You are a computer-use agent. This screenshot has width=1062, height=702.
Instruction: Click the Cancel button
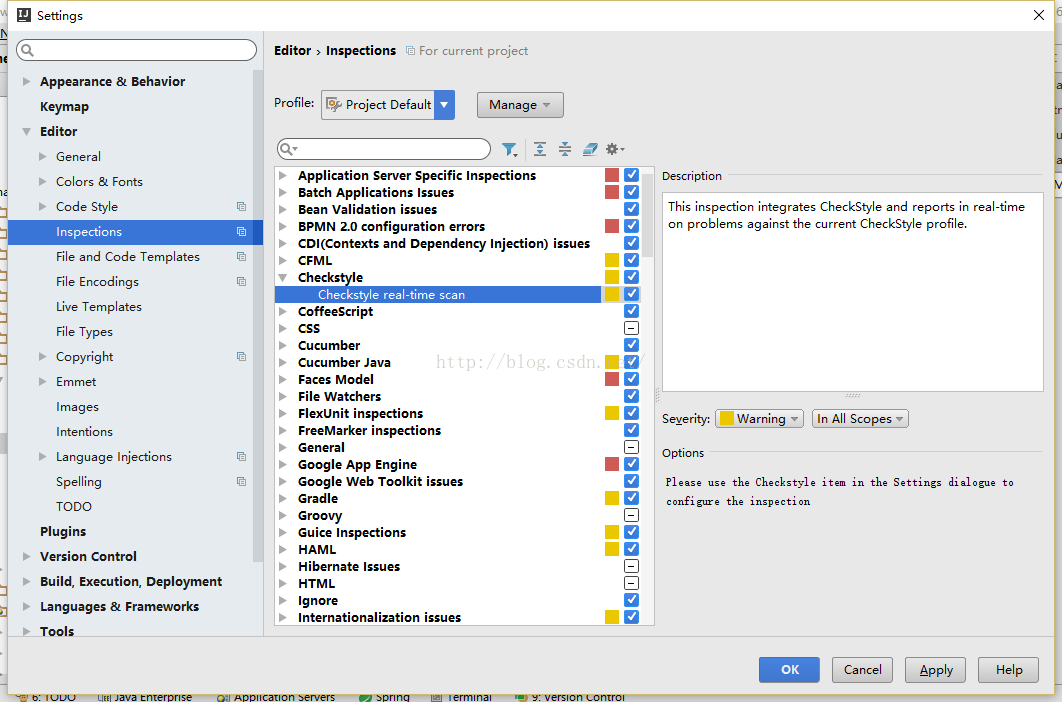tap(862, 669)
